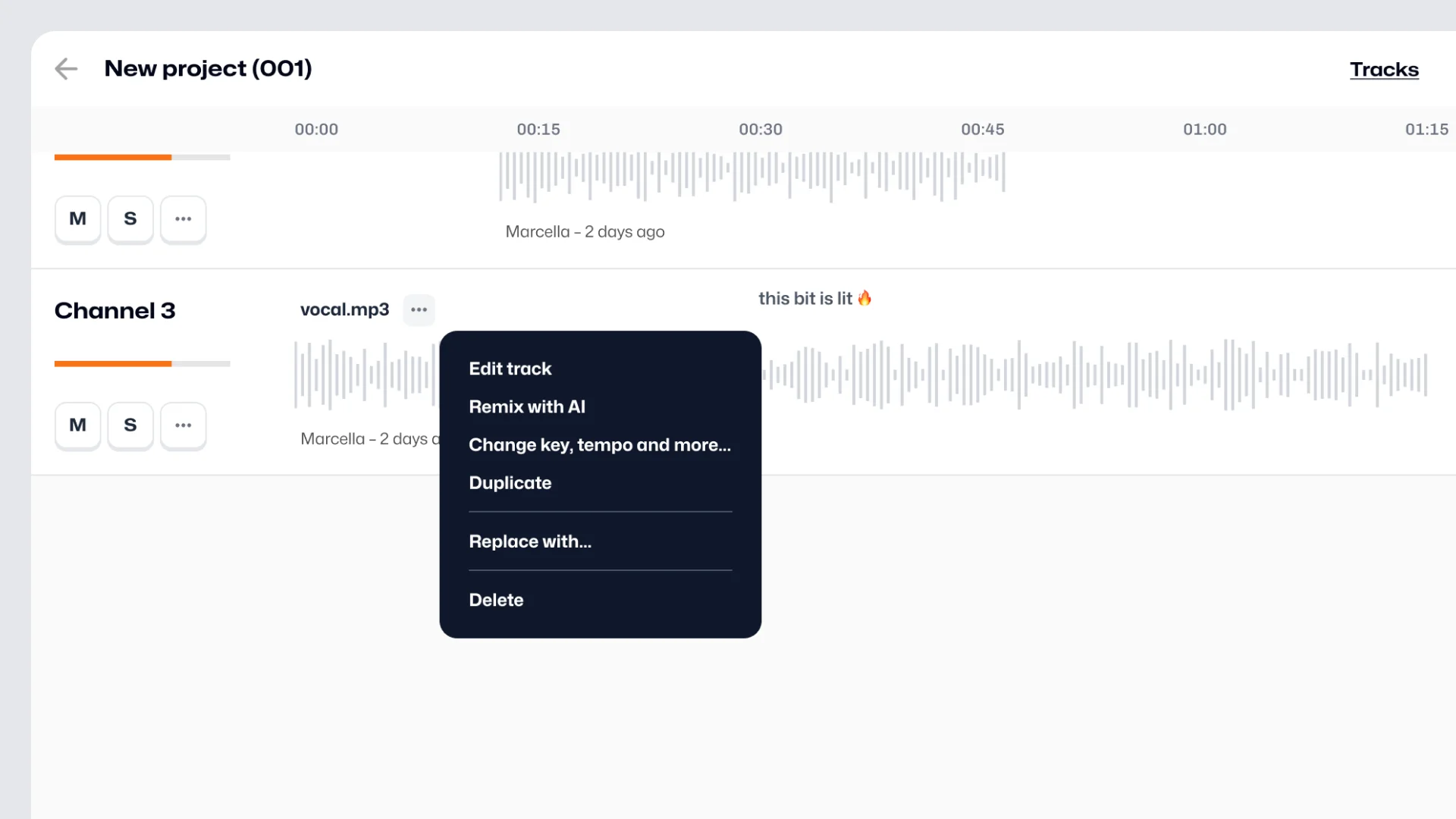Click the vocal.mp3 track name
Screen dimensions: 1456x819
344,309
